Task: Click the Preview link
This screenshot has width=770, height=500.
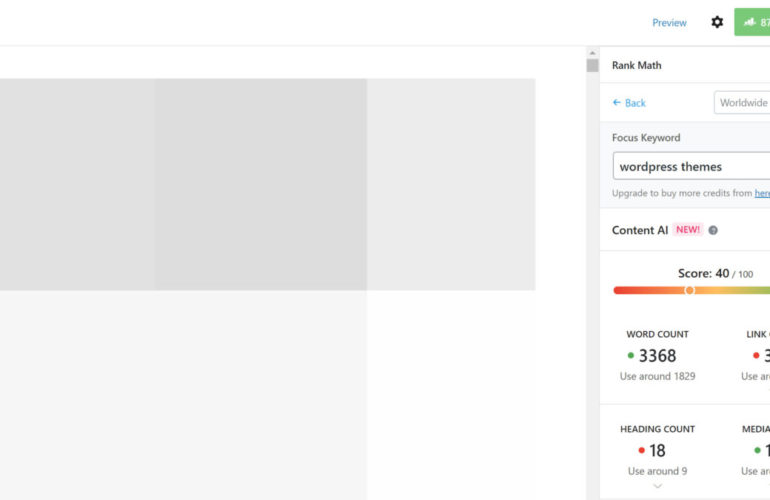Action: pos(669,23)
